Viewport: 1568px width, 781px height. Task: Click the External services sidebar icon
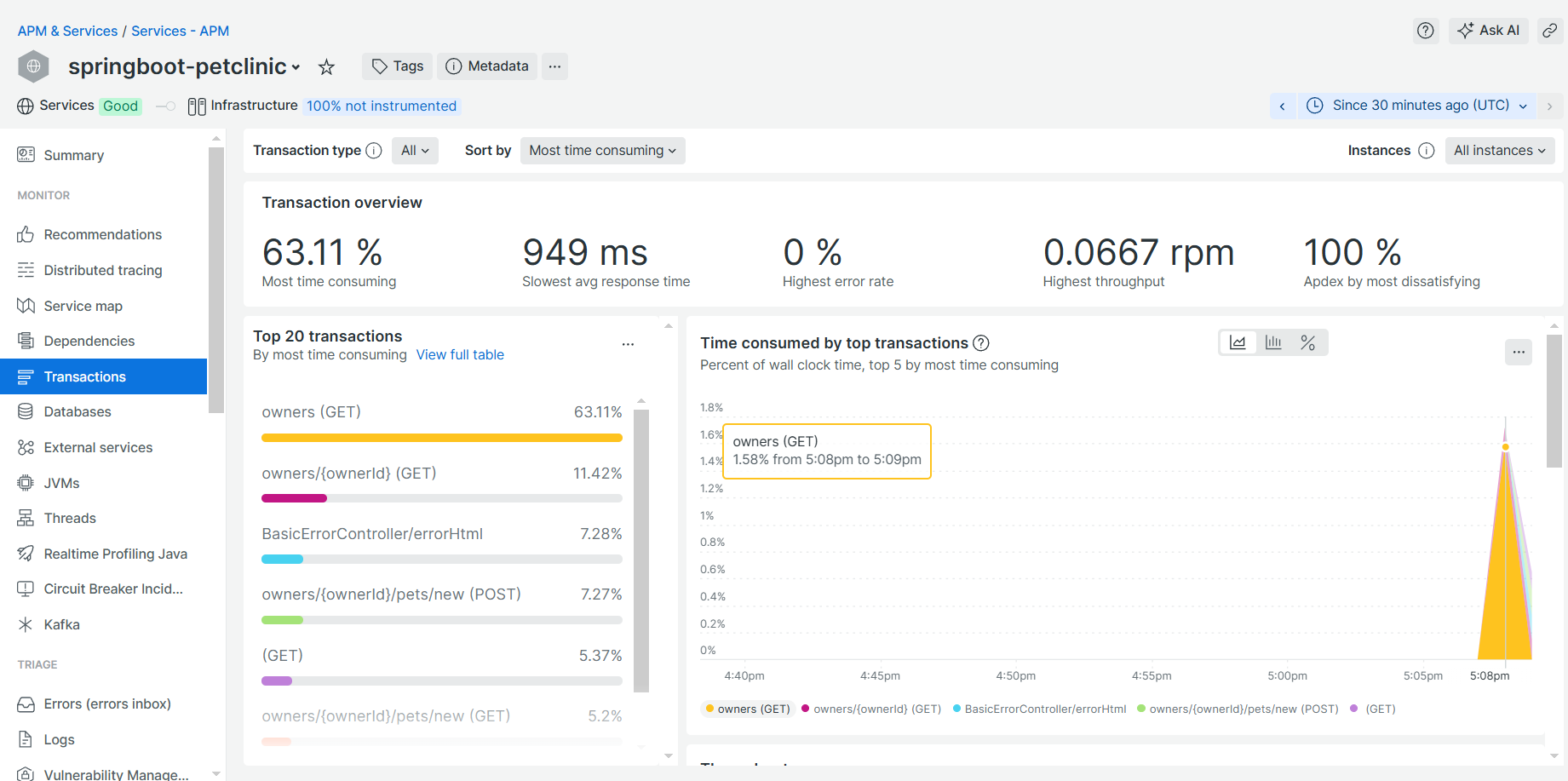tap(26, 447)
